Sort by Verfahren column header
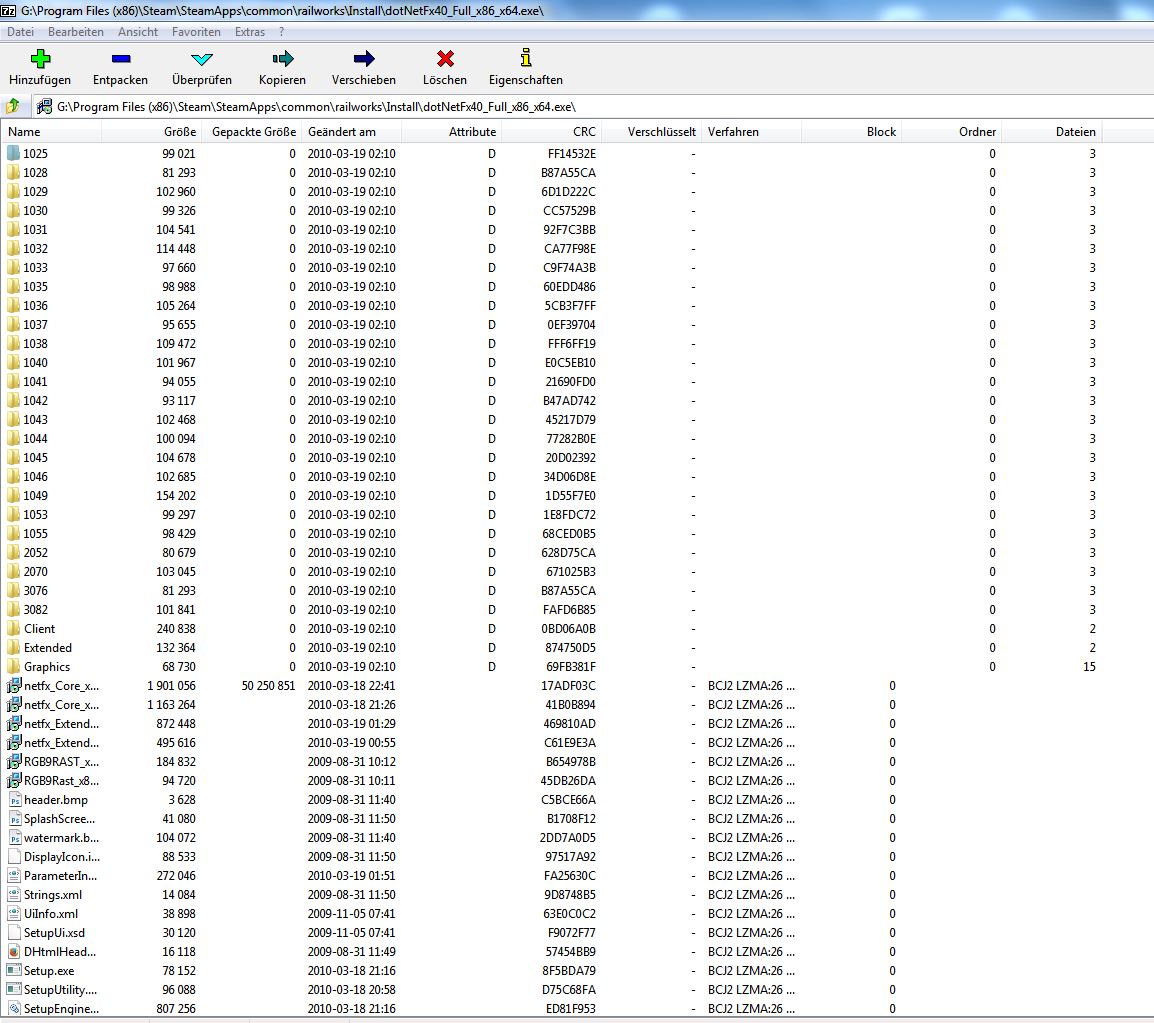The width and height of the screenshot is (1154, 1023). 751,132
